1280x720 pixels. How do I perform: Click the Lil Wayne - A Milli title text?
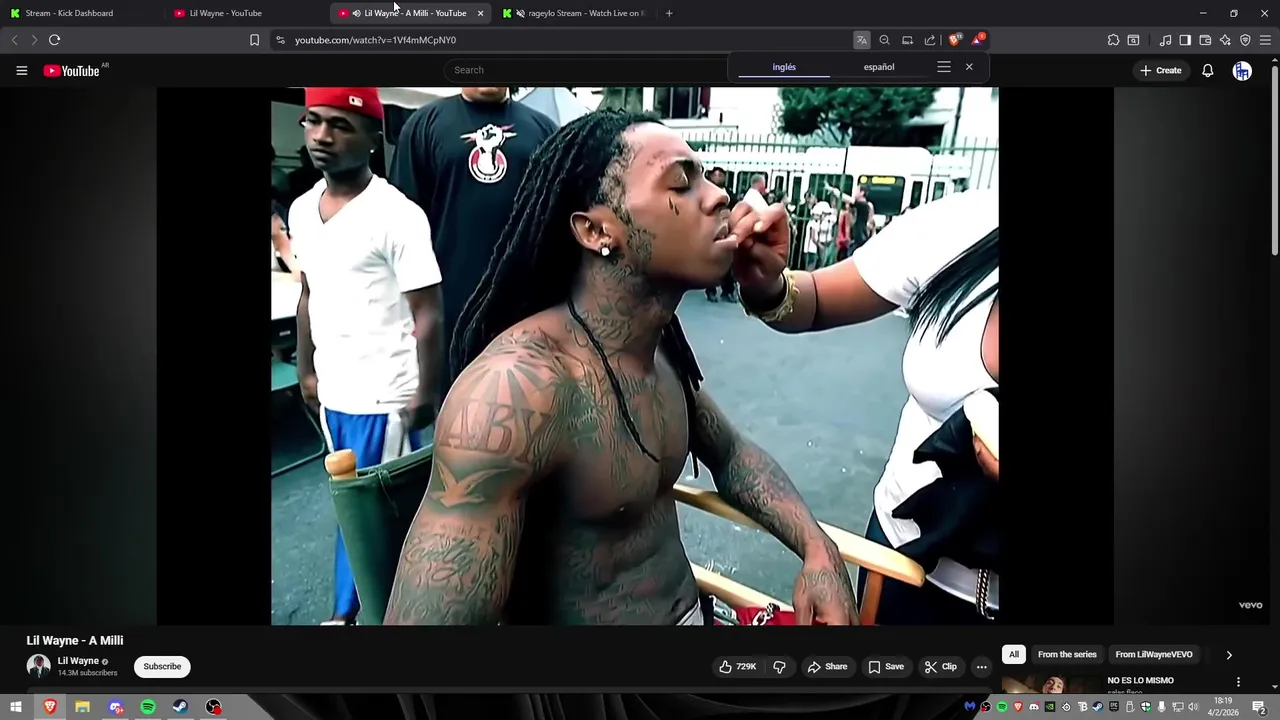pyautogui.click(x=75, y=640)
